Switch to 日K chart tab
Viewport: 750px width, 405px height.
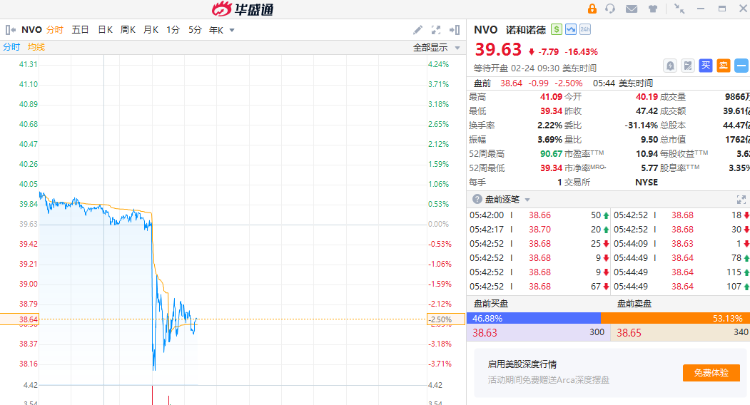click(x=105, y=30)
